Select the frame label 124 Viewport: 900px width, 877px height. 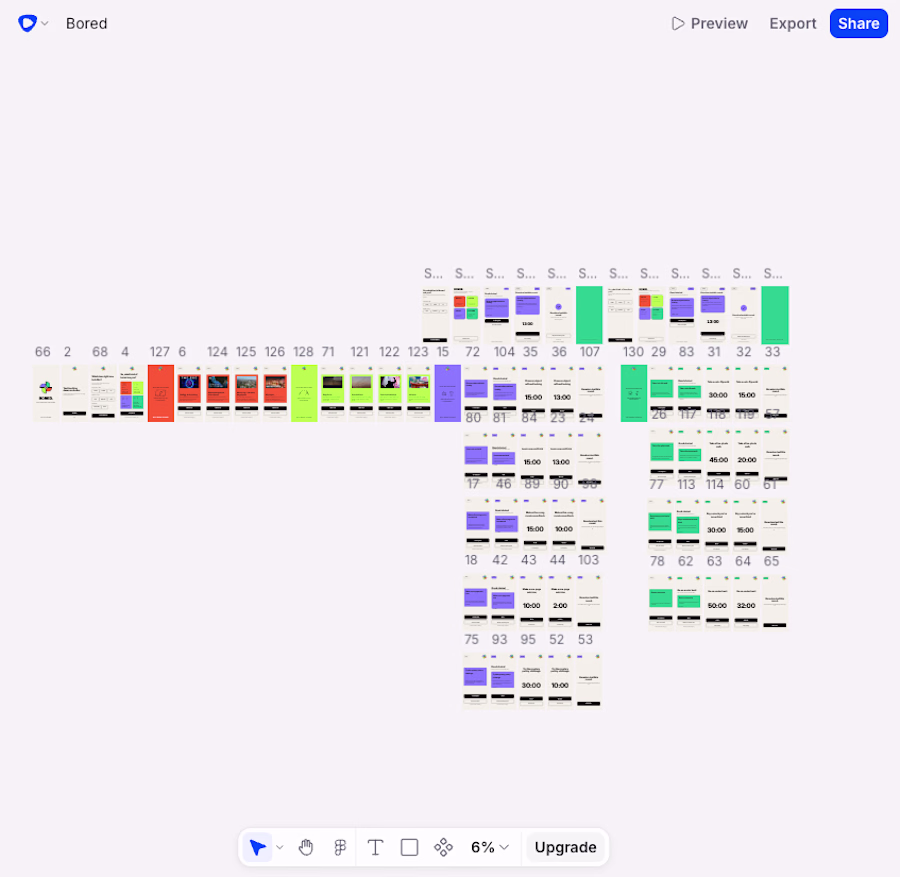pos(217,352)
